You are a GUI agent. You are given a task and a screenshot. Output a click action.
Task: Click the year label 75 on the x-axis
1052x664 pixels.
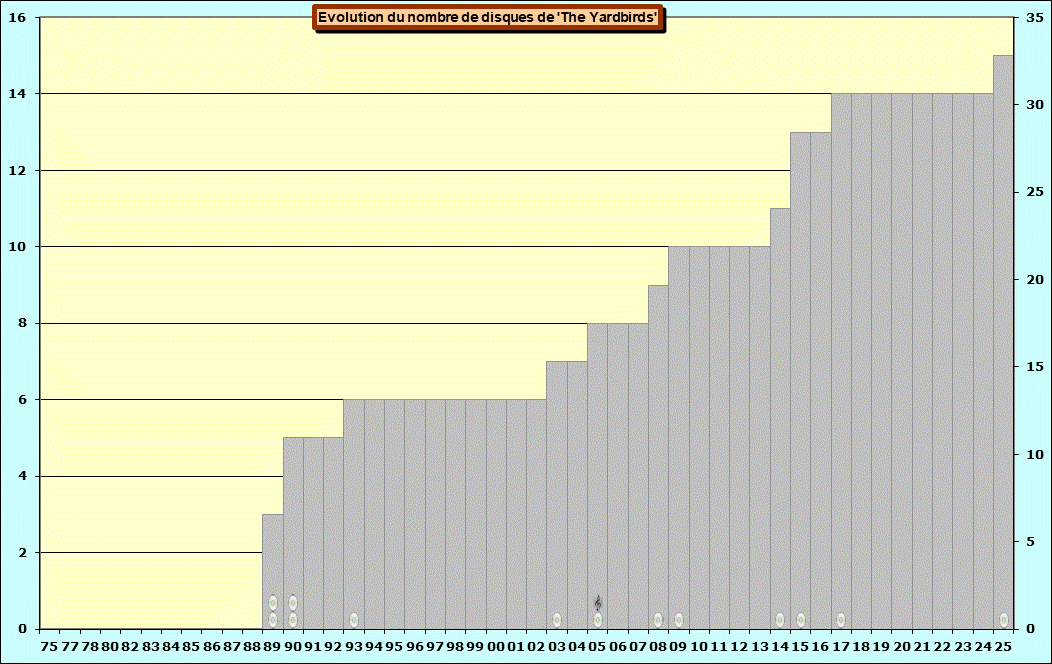(49, 647)
